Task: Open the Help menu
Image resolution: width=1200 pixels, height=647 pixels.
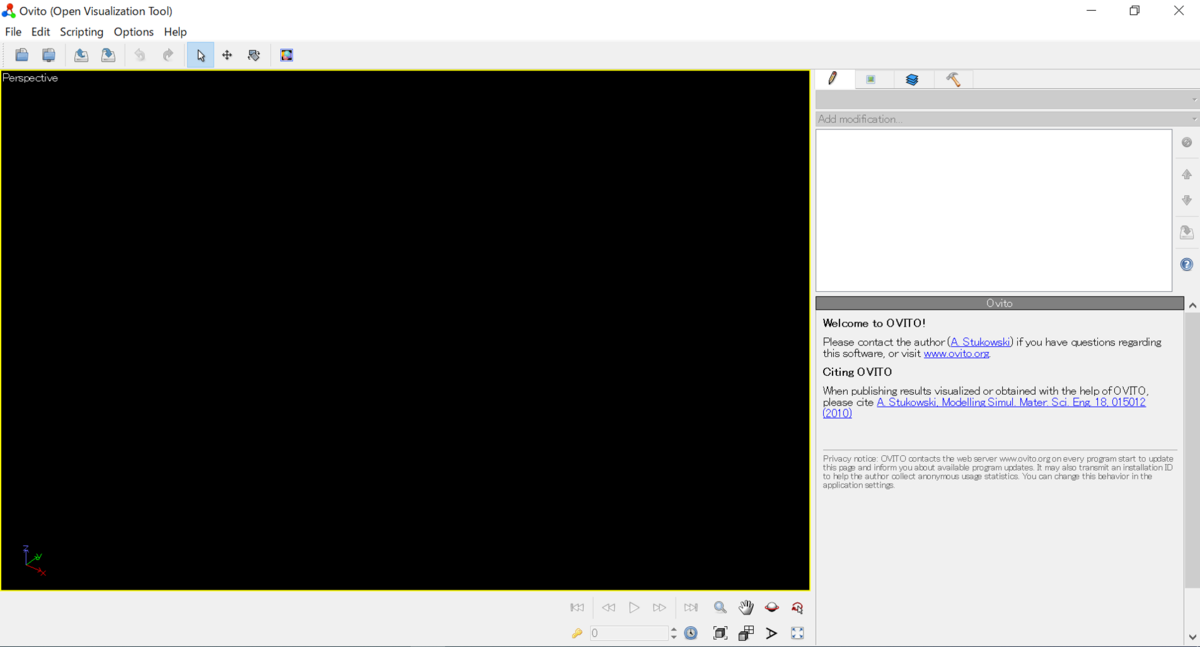Action: 175,32
